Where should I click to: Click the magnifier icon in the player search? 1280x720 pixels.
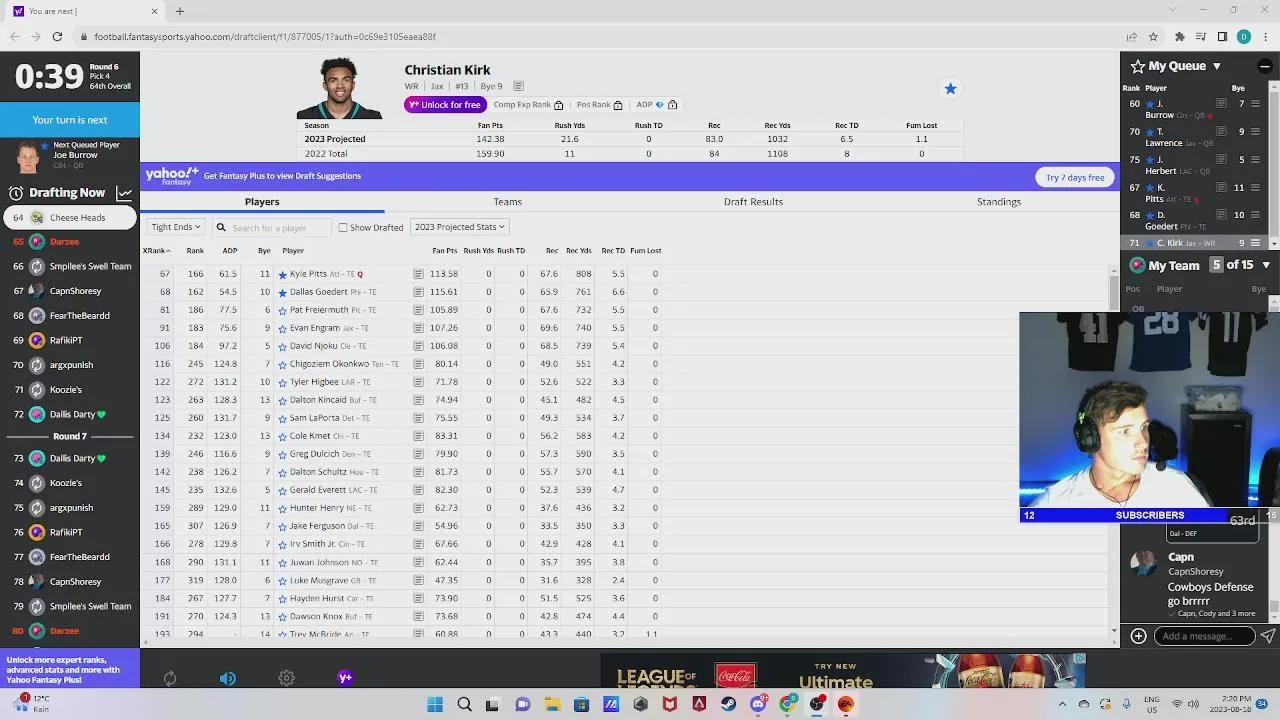click(x=221, y=227)
